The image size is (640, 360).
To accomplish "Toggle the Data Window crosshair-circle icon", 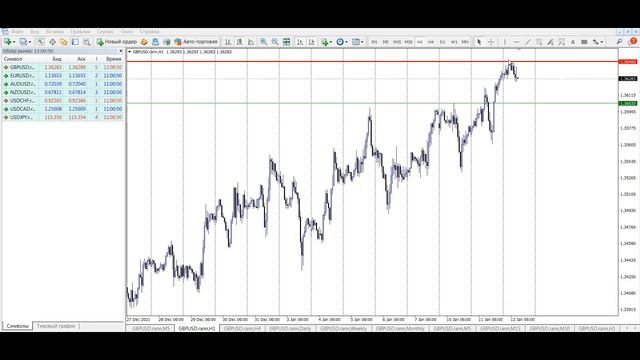I will click(x=52, y=42).
